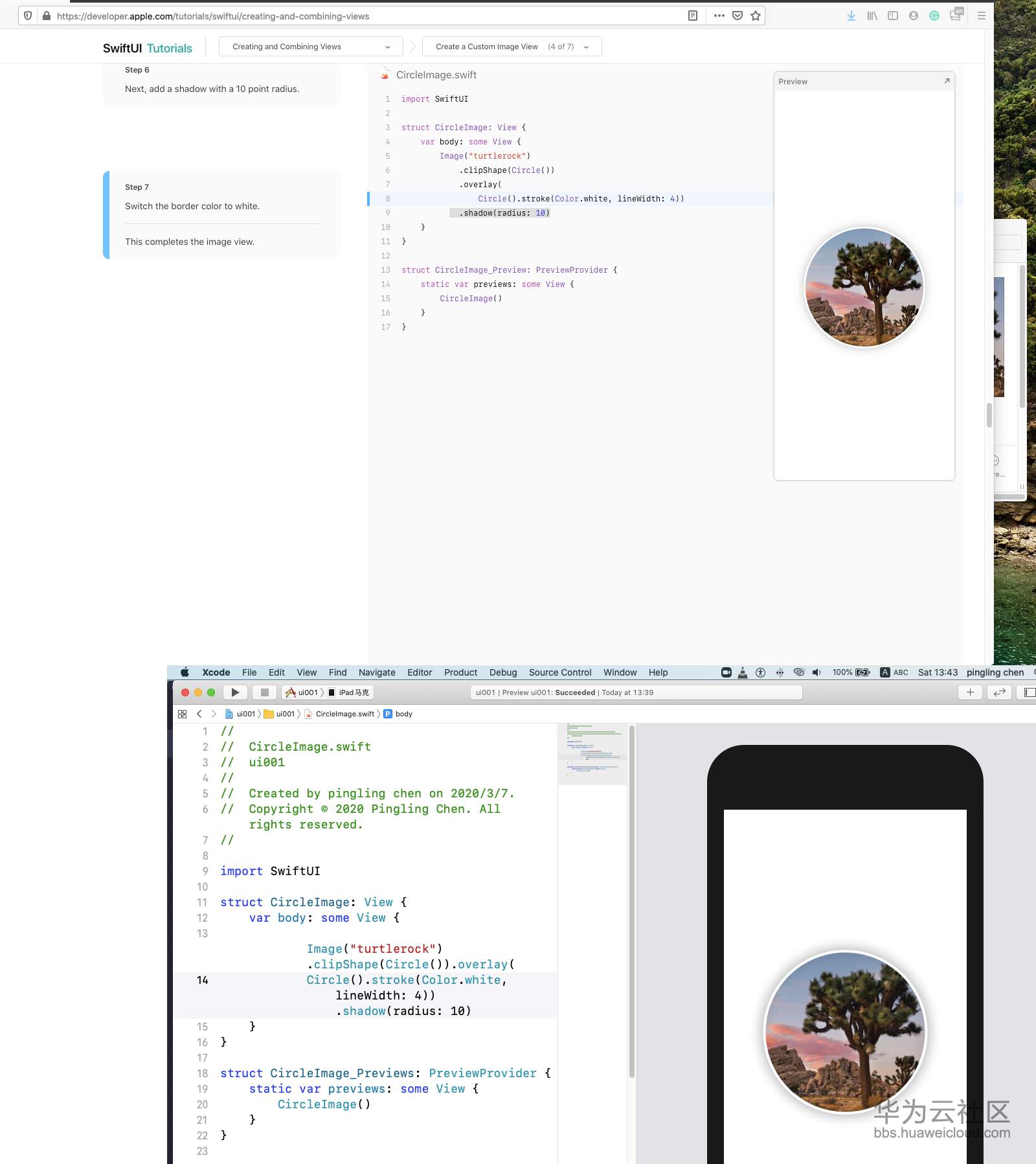Open Firefox library icon
The width and height of the screenshot is (1036, 1164).
pyautogui.click(x=872, y=16)
